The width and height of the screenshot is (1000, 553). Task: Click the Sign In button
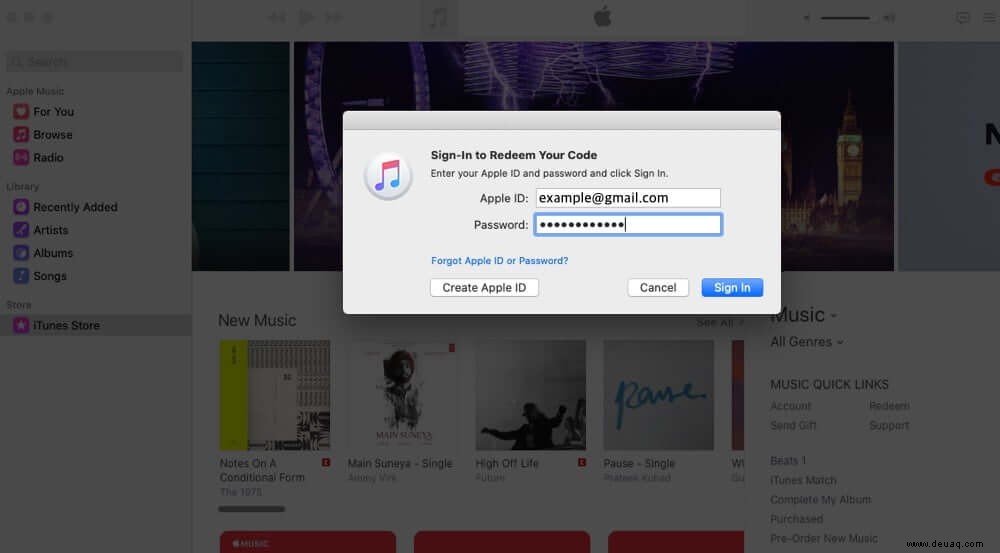point(732,288)
